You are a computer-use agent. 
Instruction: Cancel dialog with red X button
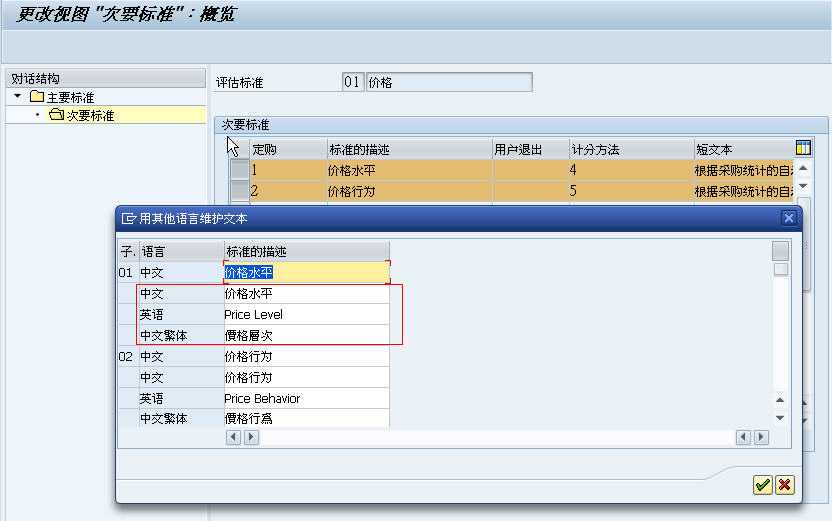[784, 484]
